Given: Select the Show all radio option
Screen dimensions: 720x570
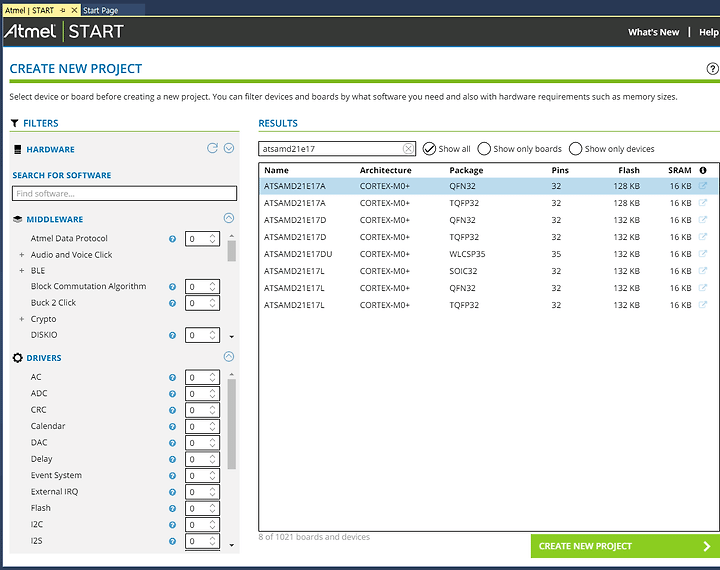Looking at the screenshot, I should pos(429,149).
